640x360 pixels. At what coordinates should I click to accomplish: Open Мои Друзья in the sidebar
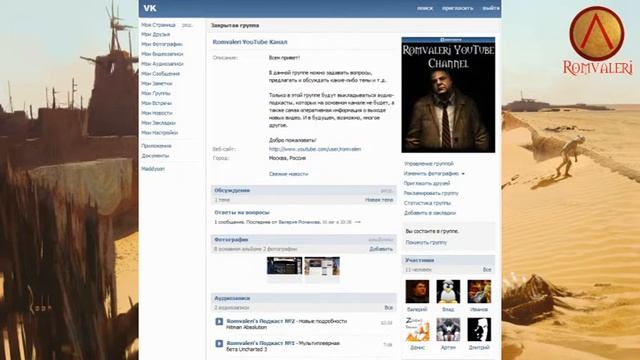(156, 34)
